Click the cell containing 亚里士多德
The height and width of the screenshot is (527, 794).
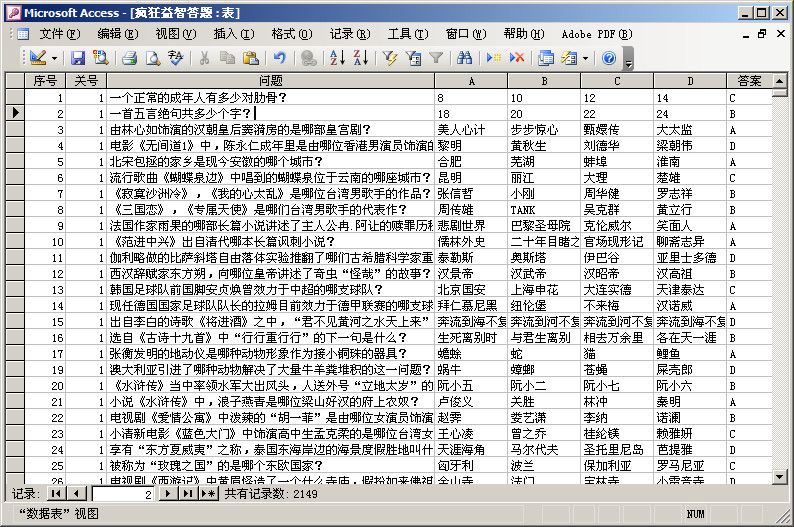[690, 258]
